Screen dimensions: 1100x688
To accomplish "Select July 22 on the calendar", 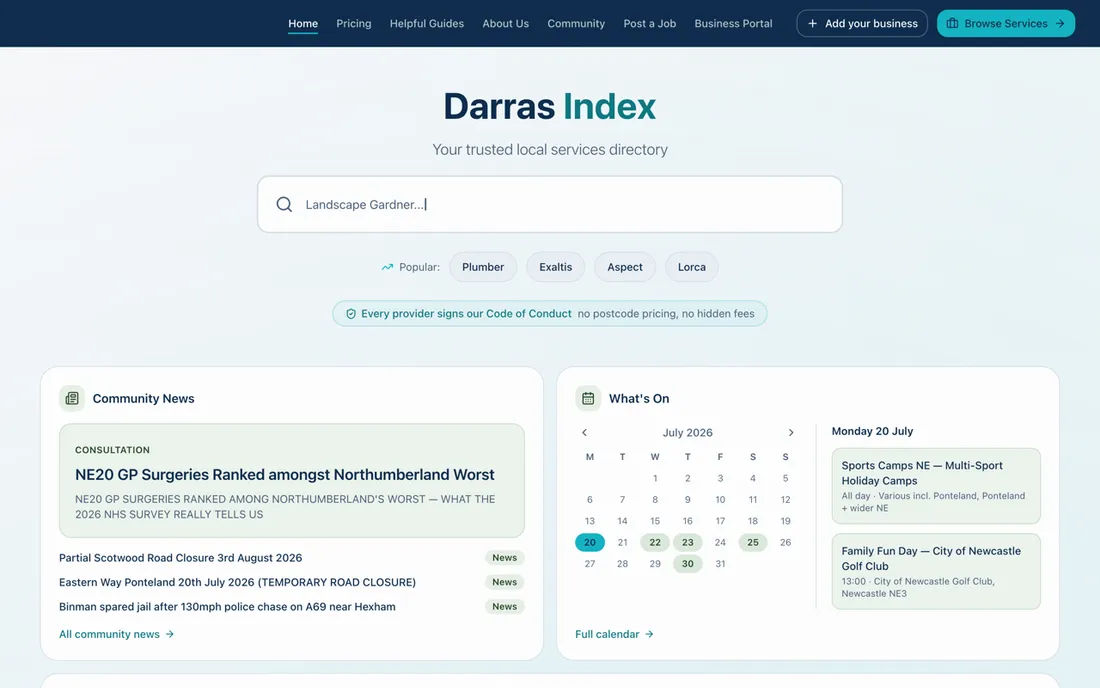I will (x=655, y=542).
